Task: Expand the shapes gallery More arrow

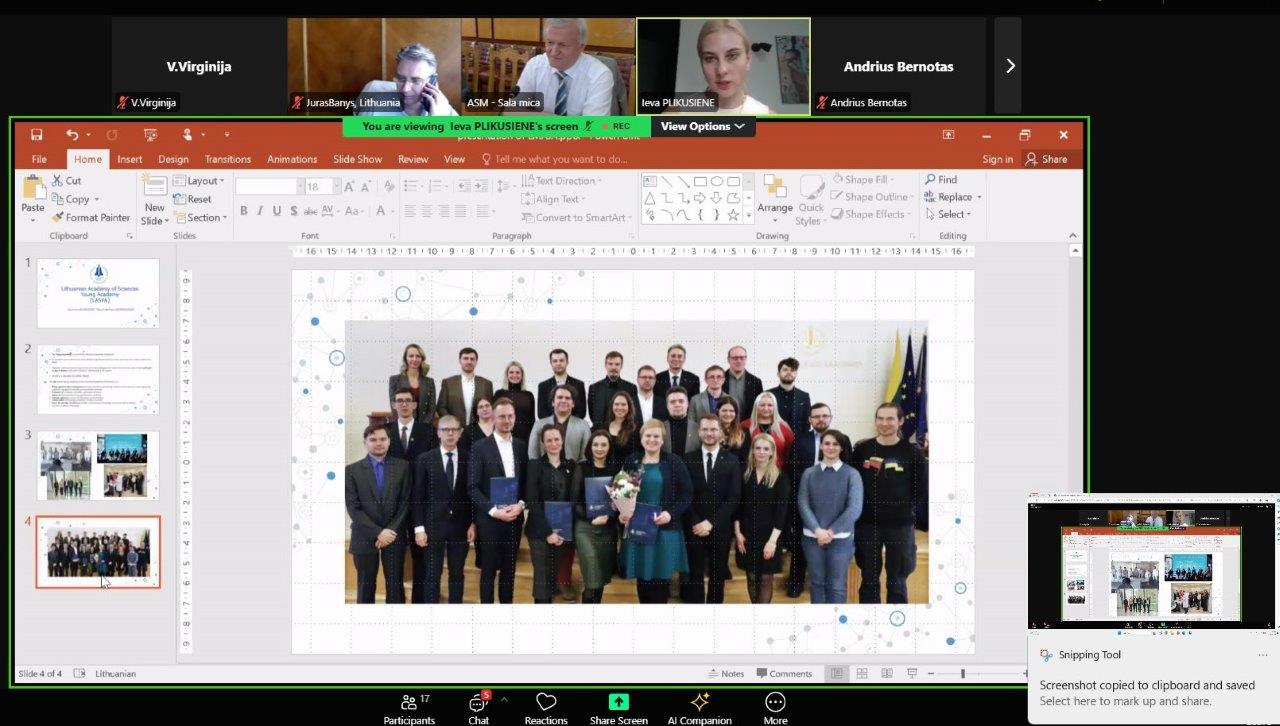Action: 749,215
